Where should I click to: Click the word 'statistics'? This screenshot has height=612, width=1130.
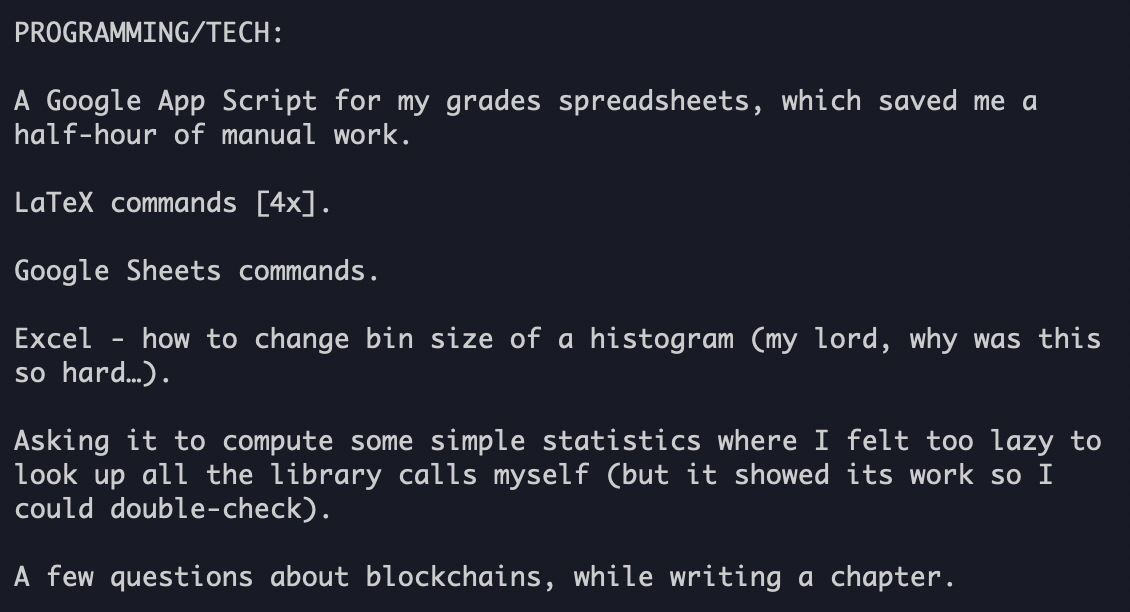(x=621, y=441)
